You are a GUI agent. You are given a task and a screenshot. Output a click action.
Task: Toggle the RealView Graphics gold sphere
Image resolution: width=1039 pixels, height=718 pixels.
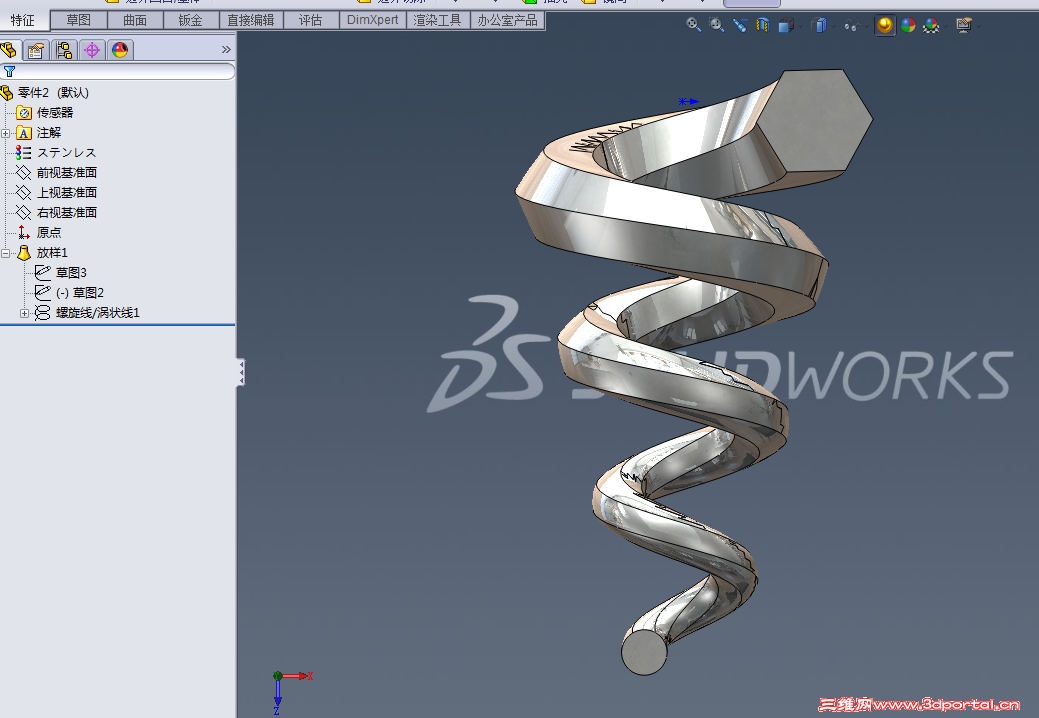pos(885,25)
